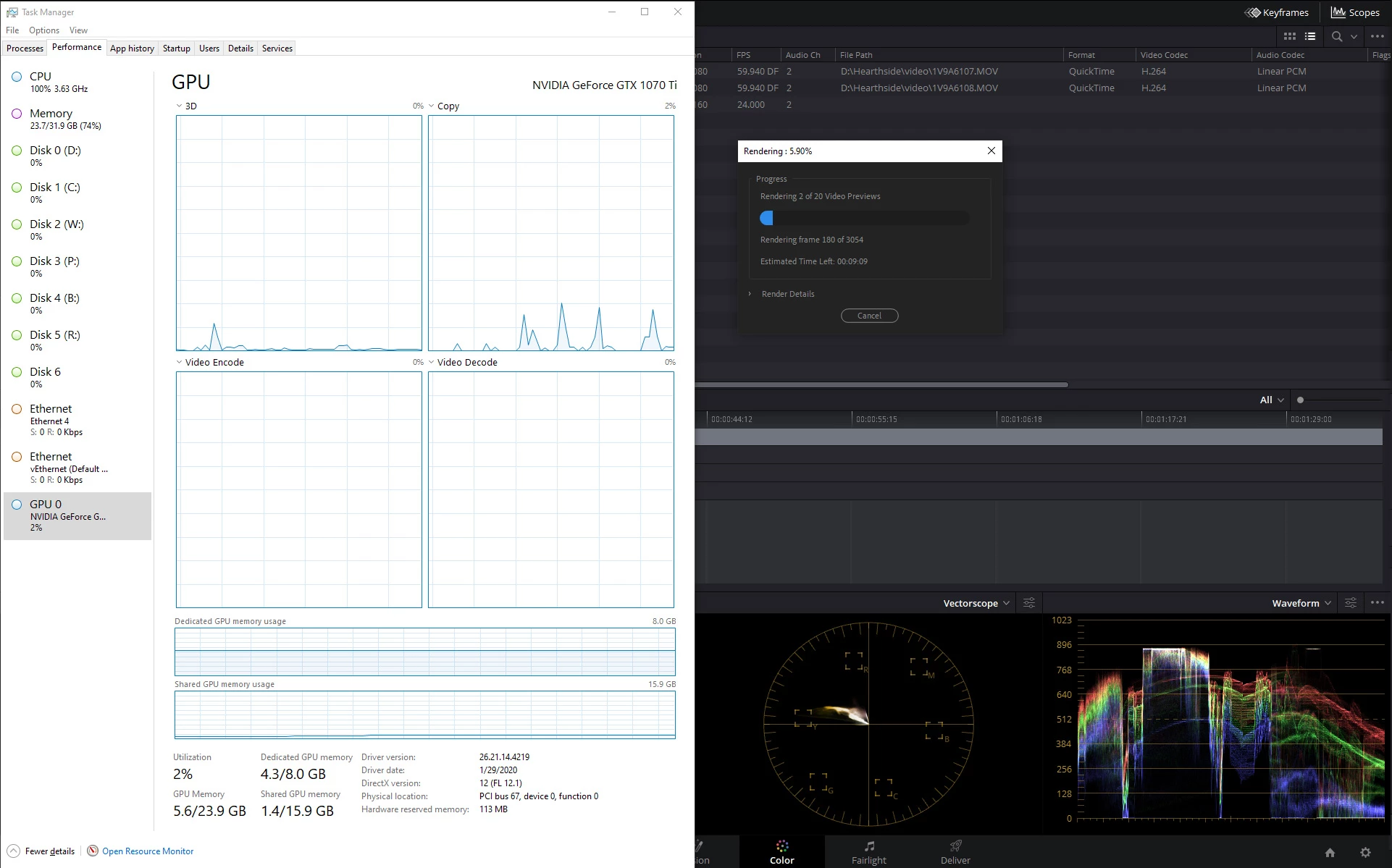Screen dimensions: 1392x868
Task: Click the media pool search icon
Action: [1337, 36]
